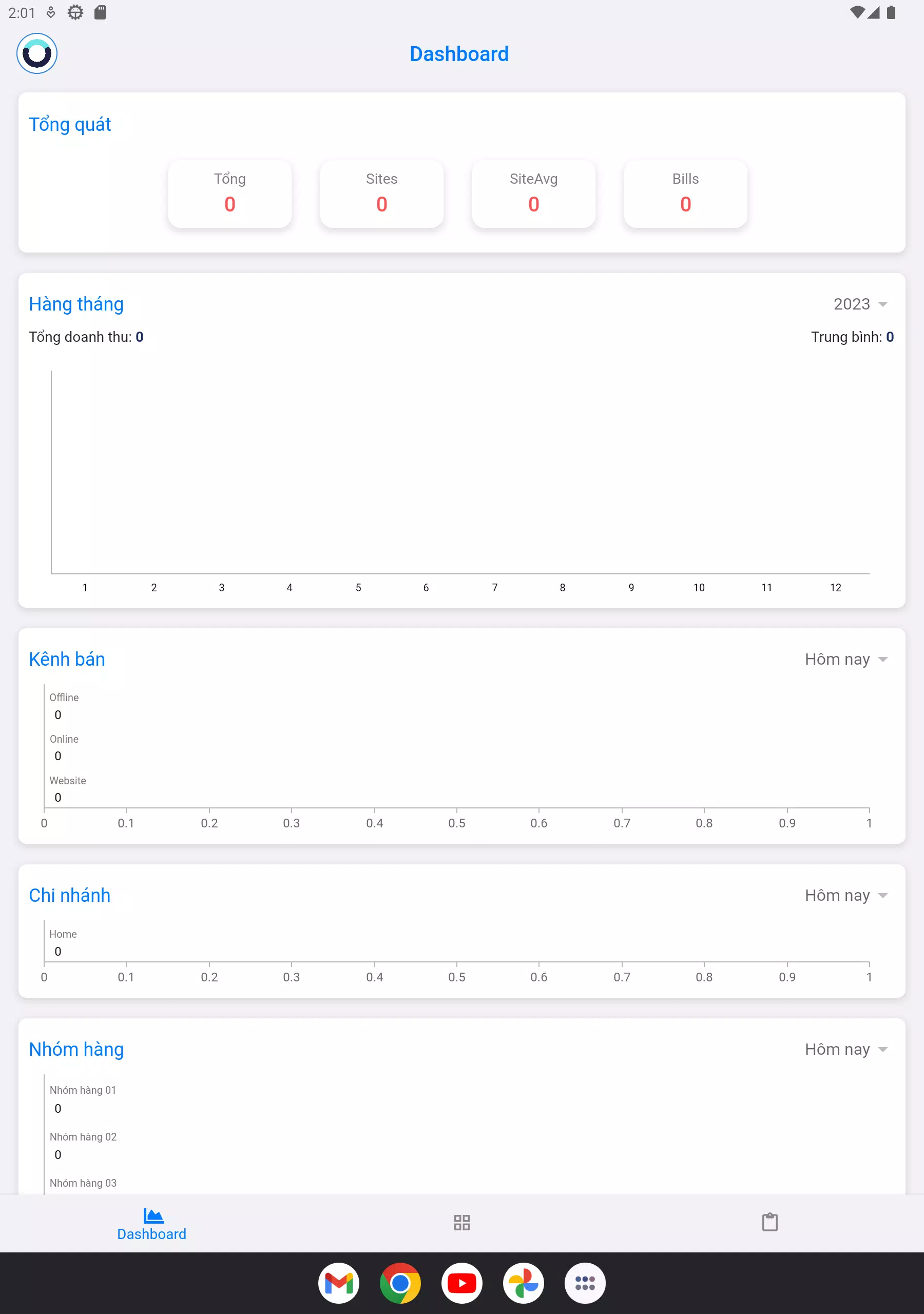The width and height of the screenshot is (924, 1314).
Task: Tap month 6 on the monthly chart axis
Action: pos(426,588)
